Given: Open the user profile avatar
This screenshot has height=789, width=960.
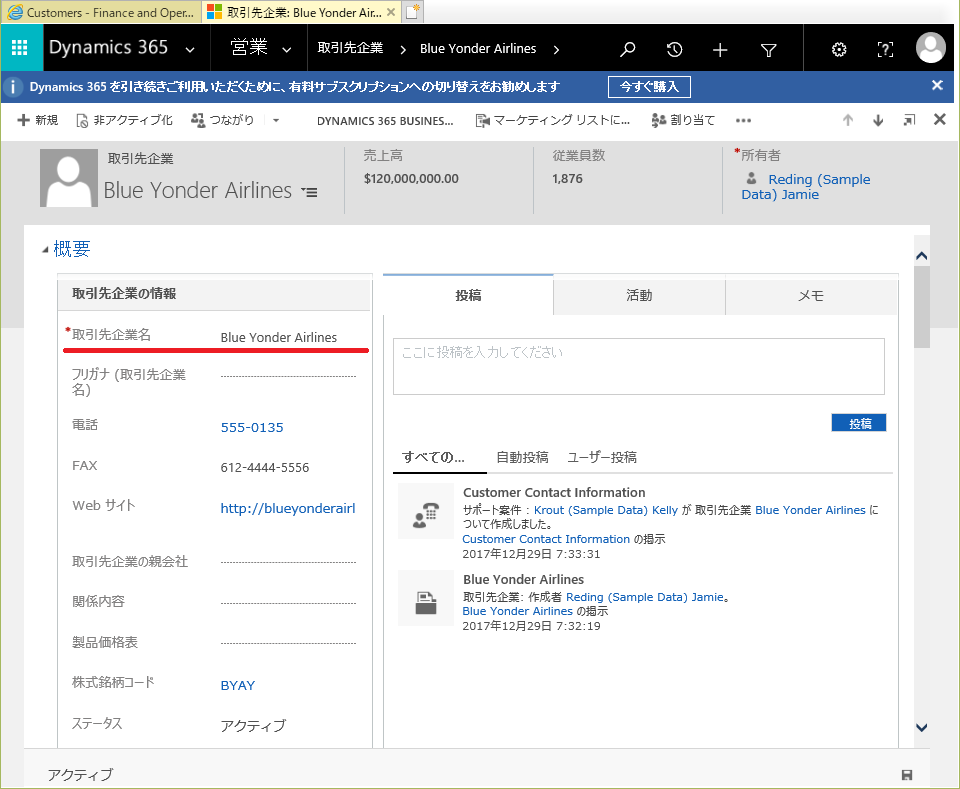Looking at the screenshot, I should pyautogui.click(x=931, y=48).
